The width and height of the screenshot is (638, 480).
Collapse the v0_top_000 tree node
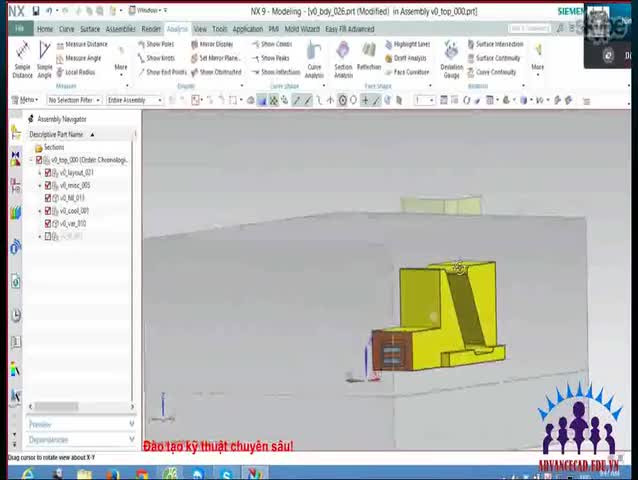click(x=31, y=160)
